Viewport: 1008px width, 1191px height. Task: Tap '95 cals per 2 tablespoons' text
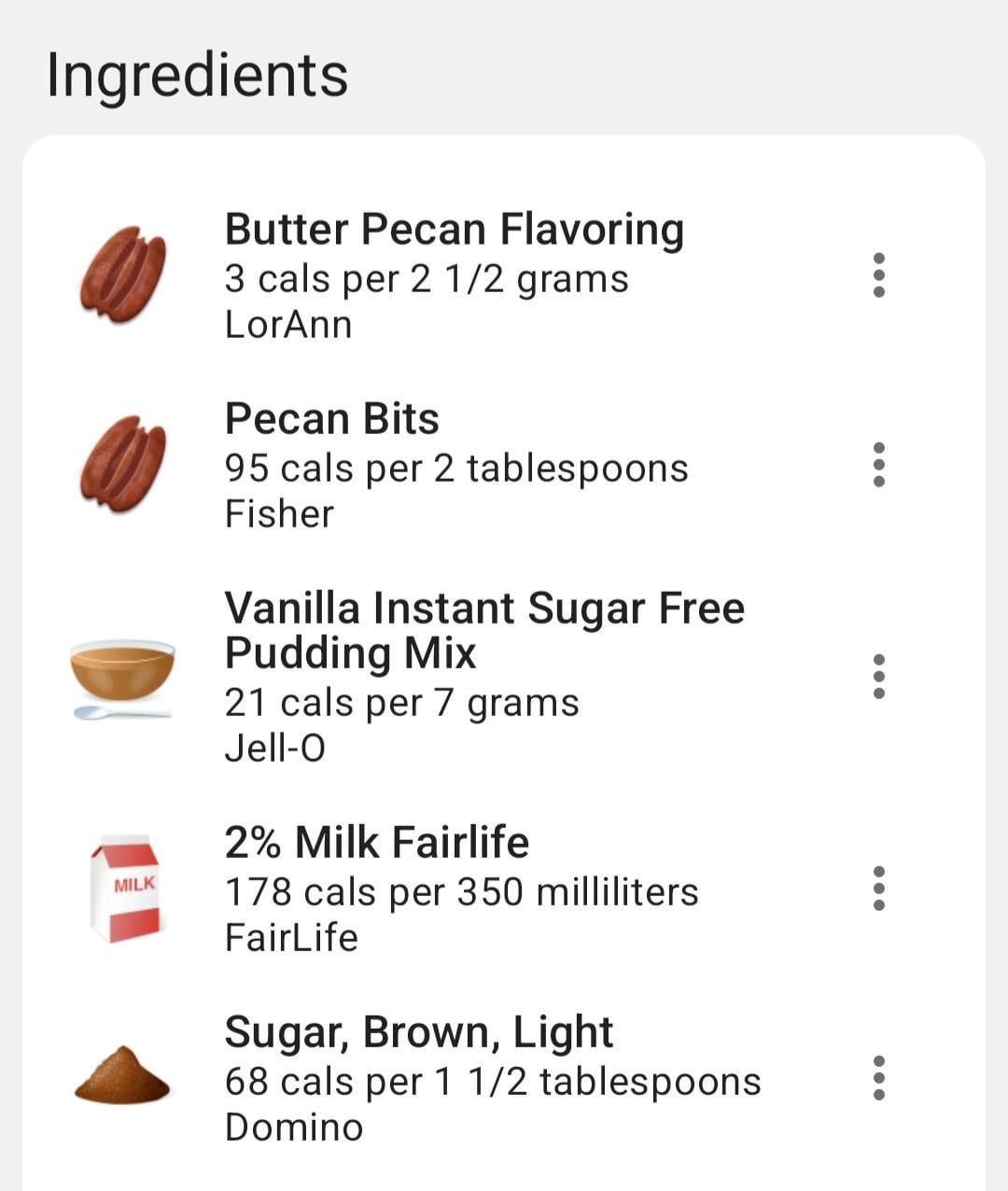455,469
